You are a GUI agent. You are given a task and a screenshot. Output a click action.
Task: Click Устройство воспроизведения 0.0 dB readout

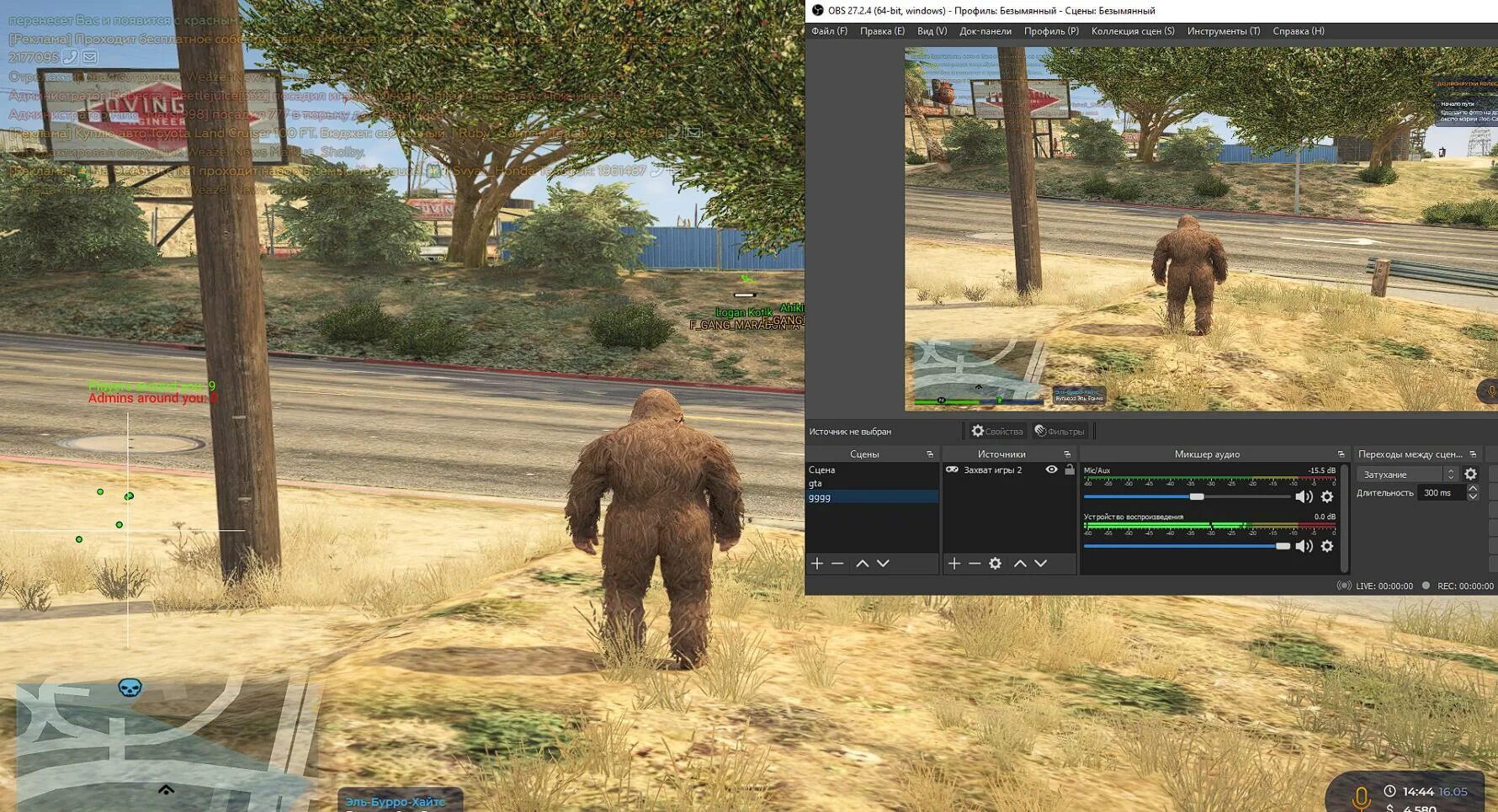pyautogui.click(x=1325, y=517)
